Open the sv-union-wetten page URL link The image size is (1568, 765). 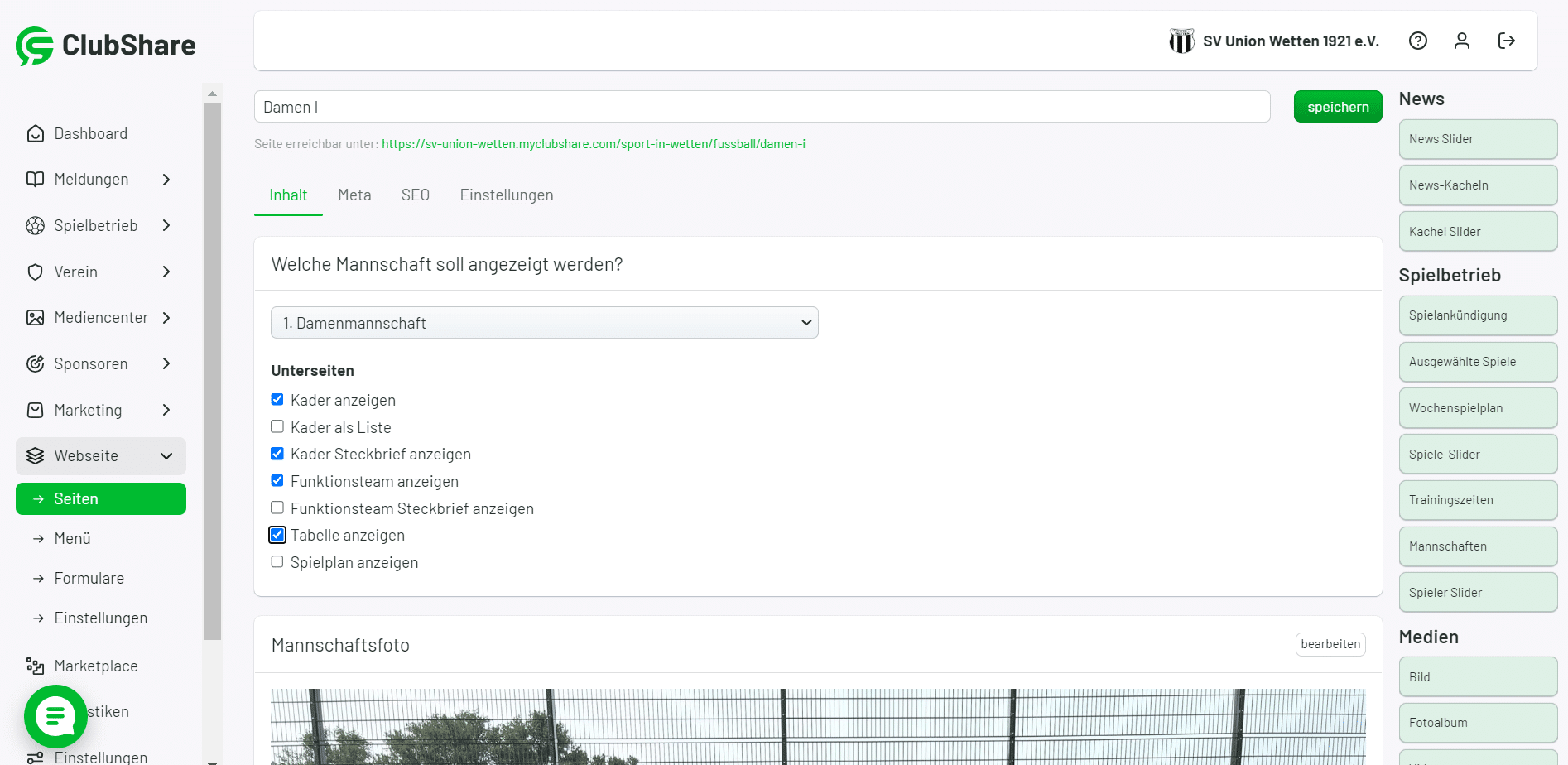pyautogui.click(x=594, y=144)
